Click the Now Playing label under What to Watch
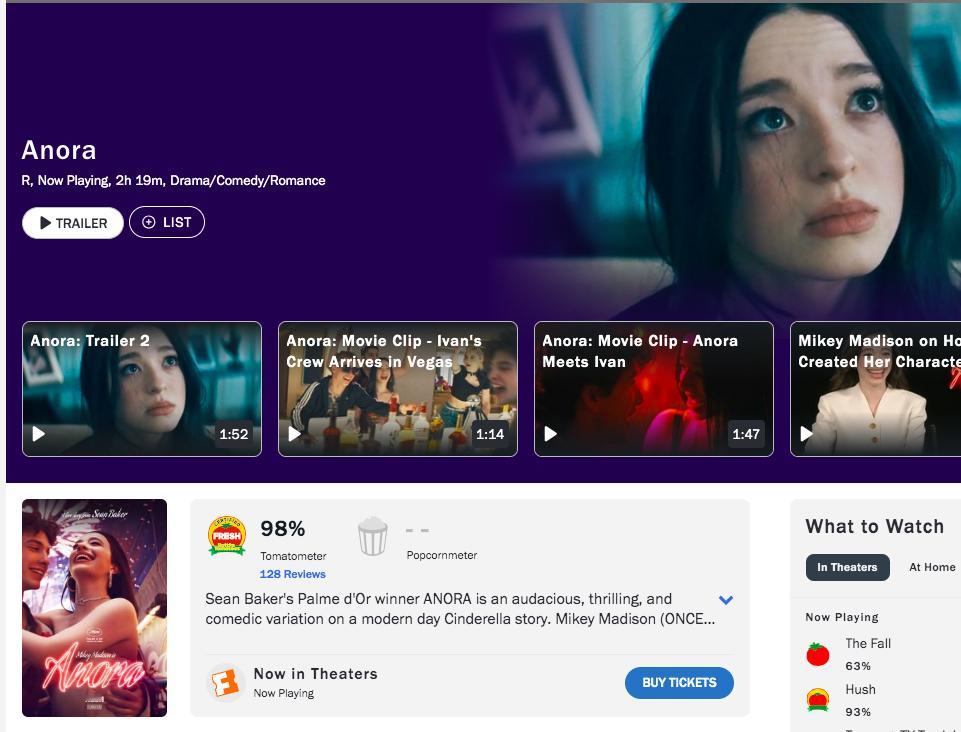 click(841, 617)
